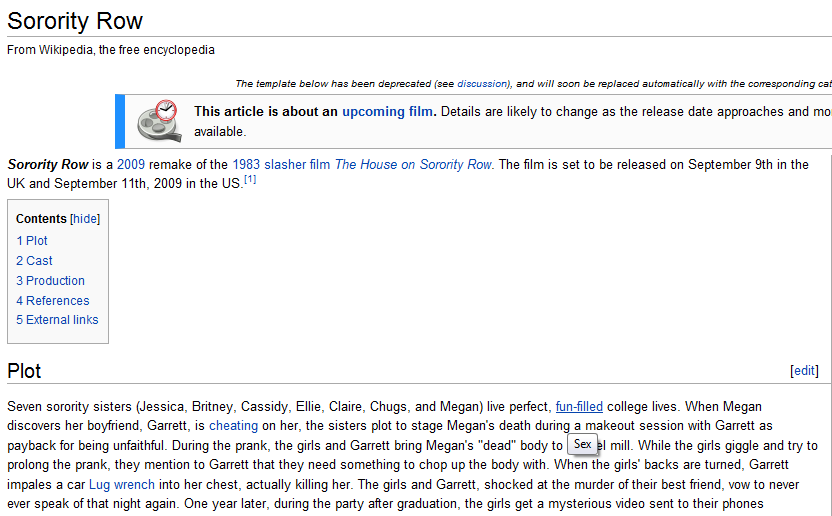
Task: Click the film reel clock icon
Action: [159, 121]
